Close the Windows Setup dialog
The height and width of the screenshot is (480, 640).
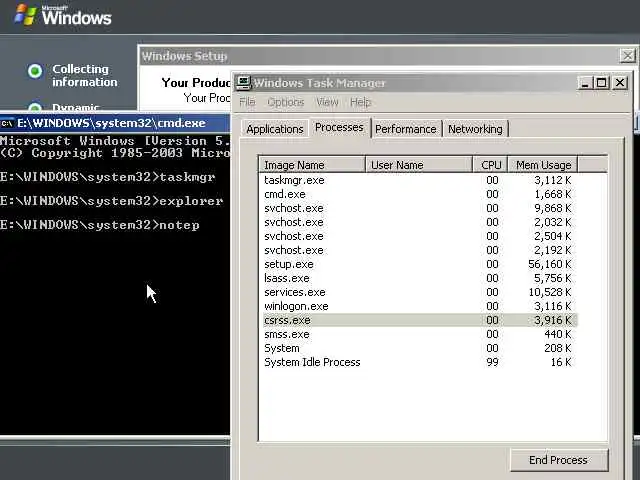click(627, 56)
